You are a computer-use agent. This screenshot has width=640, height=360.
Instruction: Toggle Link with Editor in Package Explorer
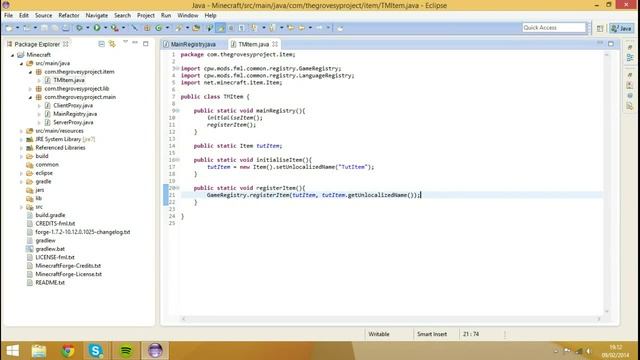pos(112,44)
